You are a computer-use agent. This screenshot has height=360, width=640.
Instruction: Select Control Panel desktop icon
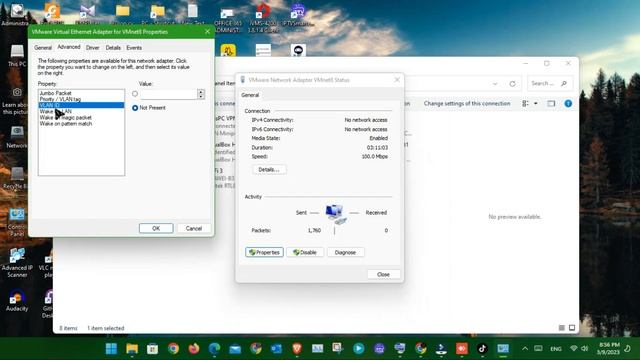point(17,223)
